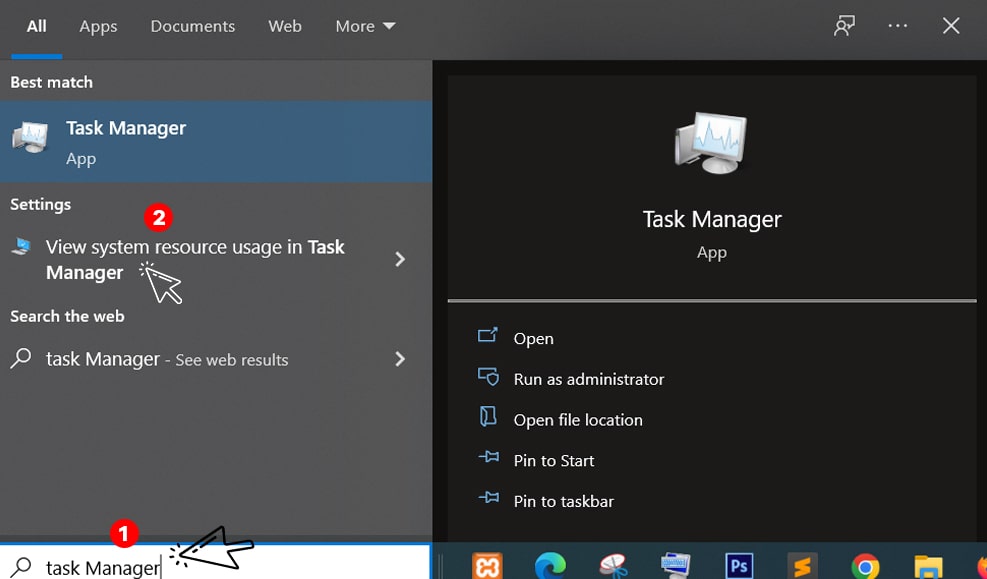Choose Open file location

click(x=578, y=420)
